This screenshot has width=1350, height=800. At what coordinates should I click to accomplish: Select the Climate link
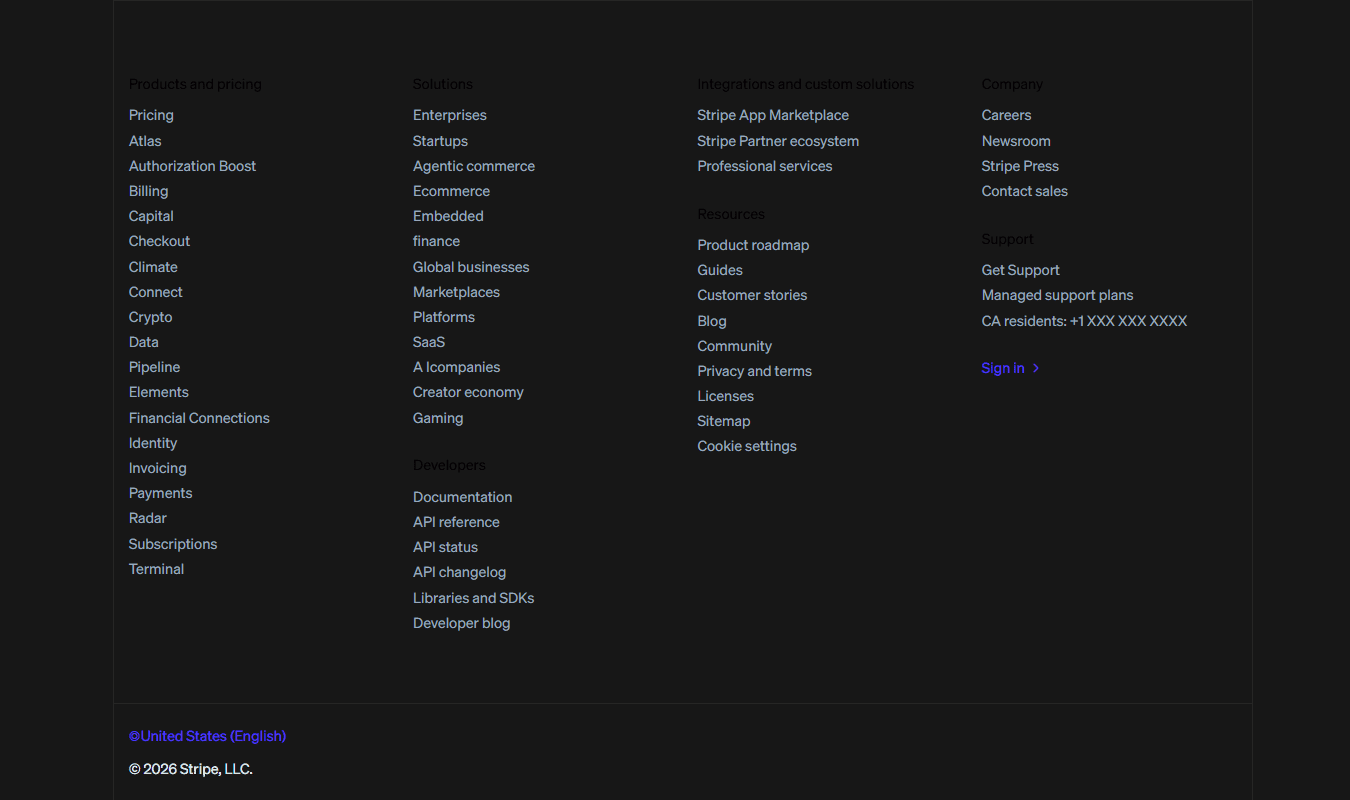tap(153, 267)
